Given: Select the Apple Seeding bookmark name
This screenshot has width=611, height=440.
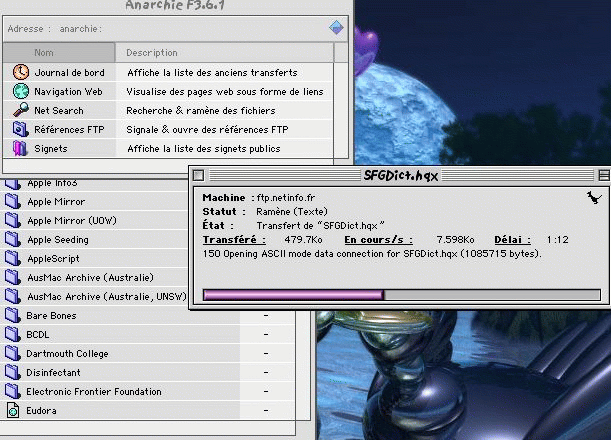Looking at the screenshot, I should click(58, 240).
